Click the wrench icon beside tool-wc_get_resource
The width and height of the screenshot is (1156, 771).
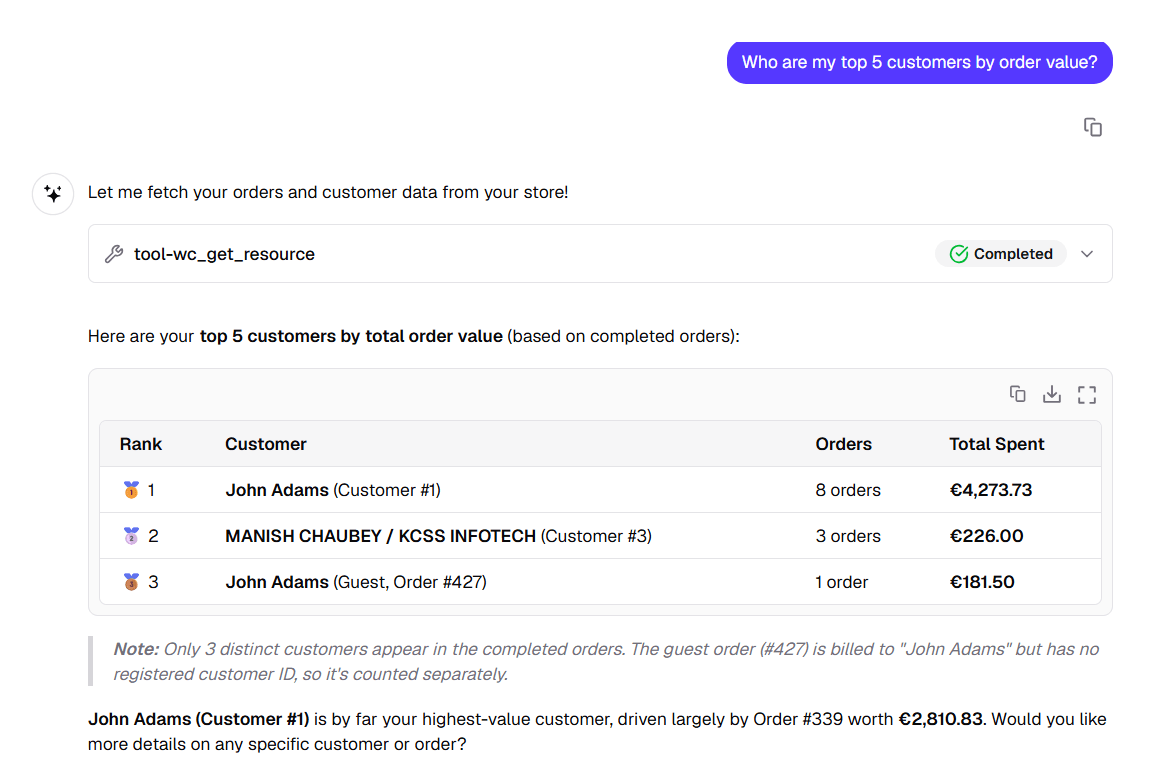[x=114, y=254]
